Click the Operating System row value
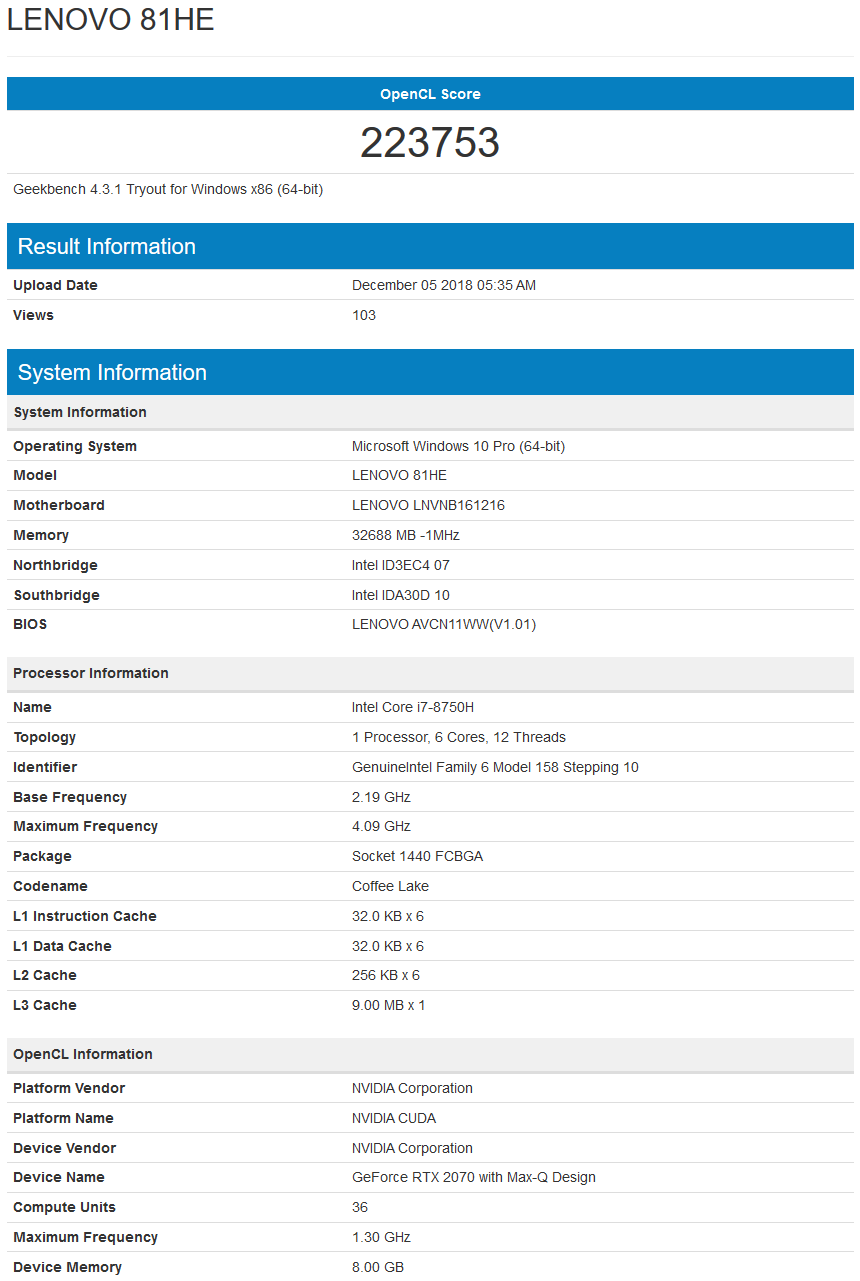Viewport: 860px width, 1281px height. tap(458, 446)
